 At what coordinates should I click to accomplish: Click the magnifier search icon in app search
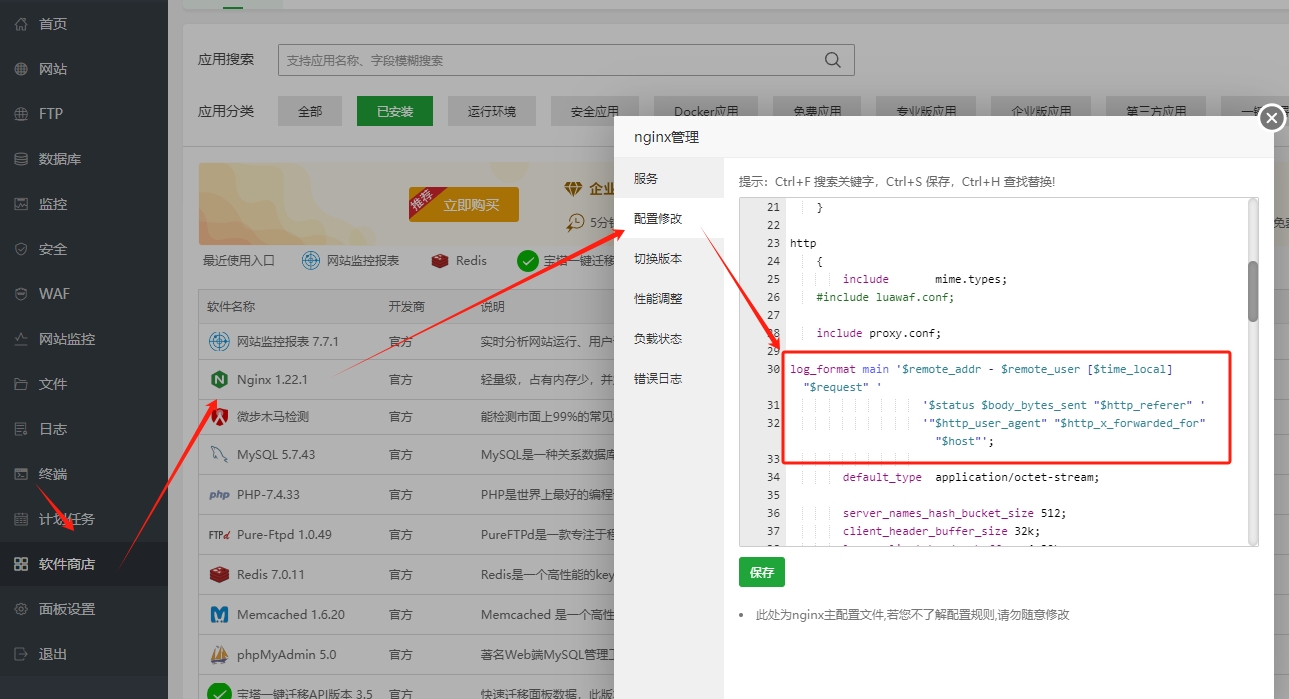[832, 60]
